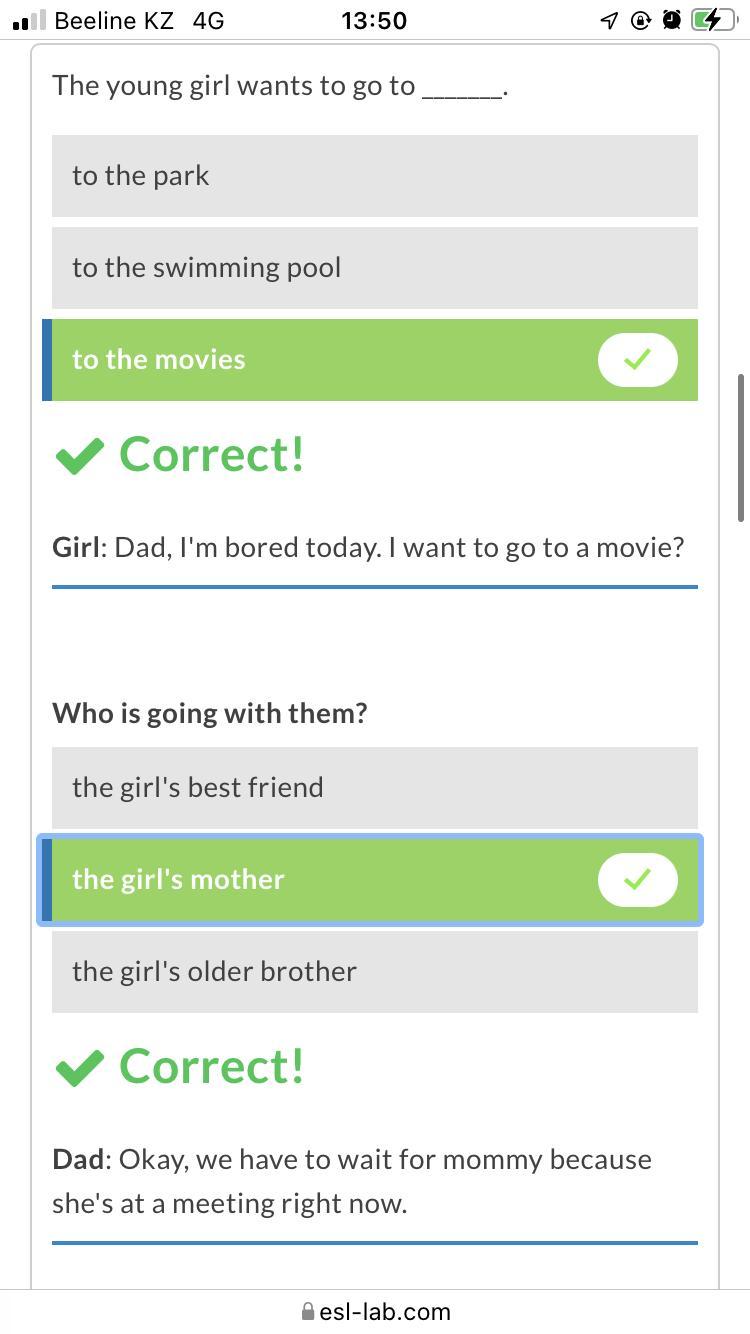
Task: Select the 'to the park' answer
Action: click(x=374, y=176)
